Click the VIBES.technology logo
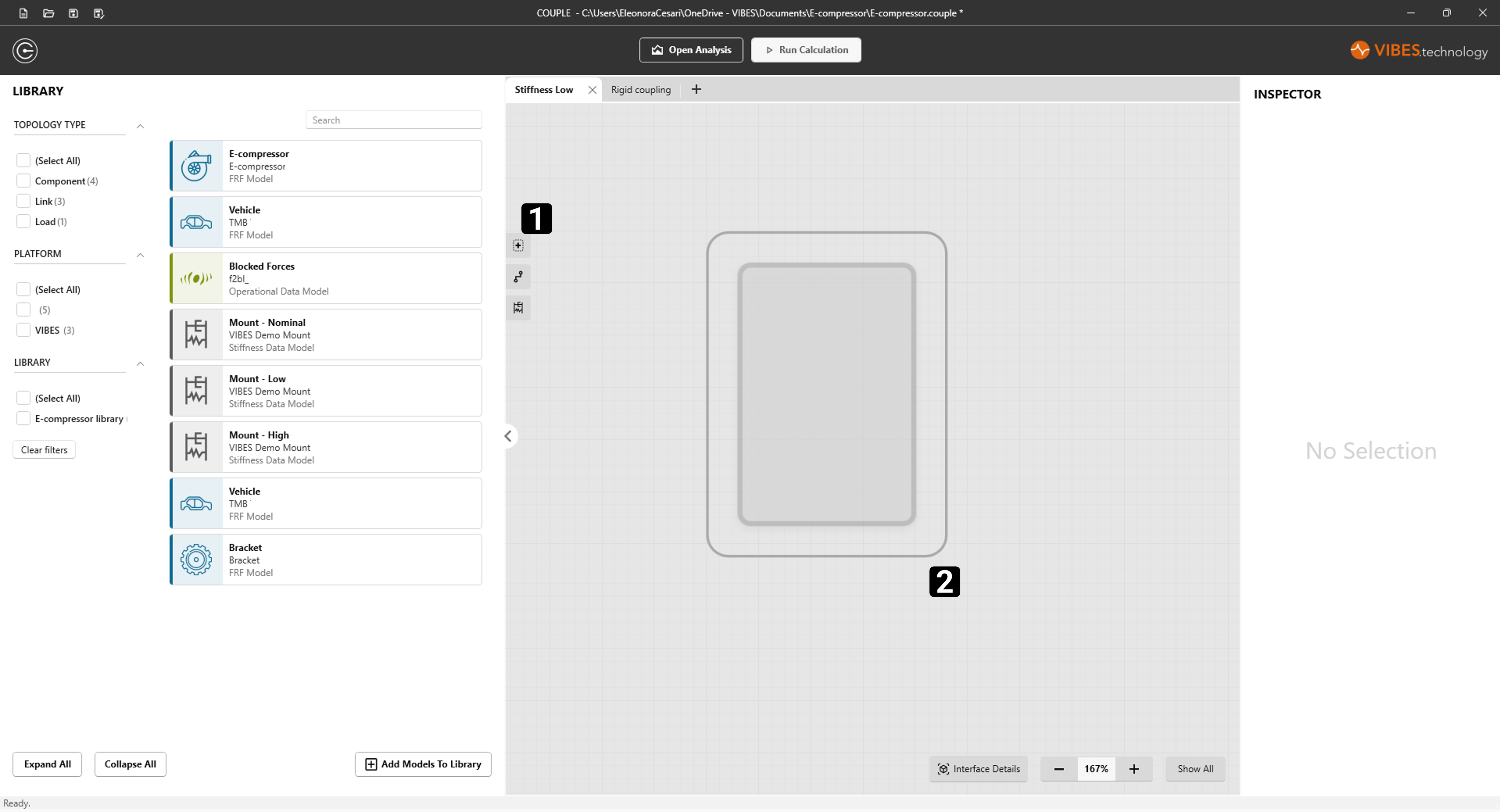This screenshot has height=812, width=1500. click(1419, 51)
